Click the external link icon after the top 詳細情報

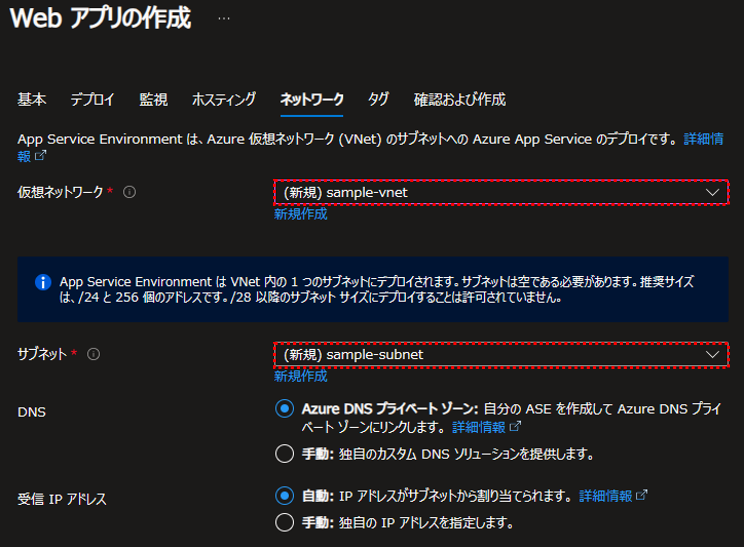(41, 155)
